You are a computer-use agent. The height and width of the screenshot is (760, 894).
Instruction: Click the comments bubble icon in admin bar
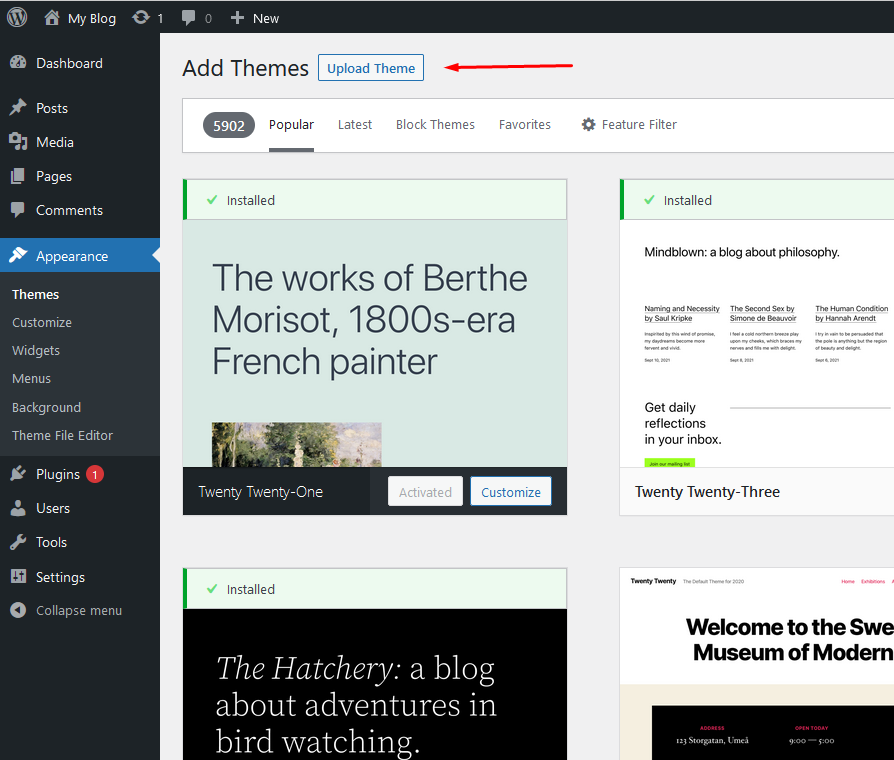[189, 18]
